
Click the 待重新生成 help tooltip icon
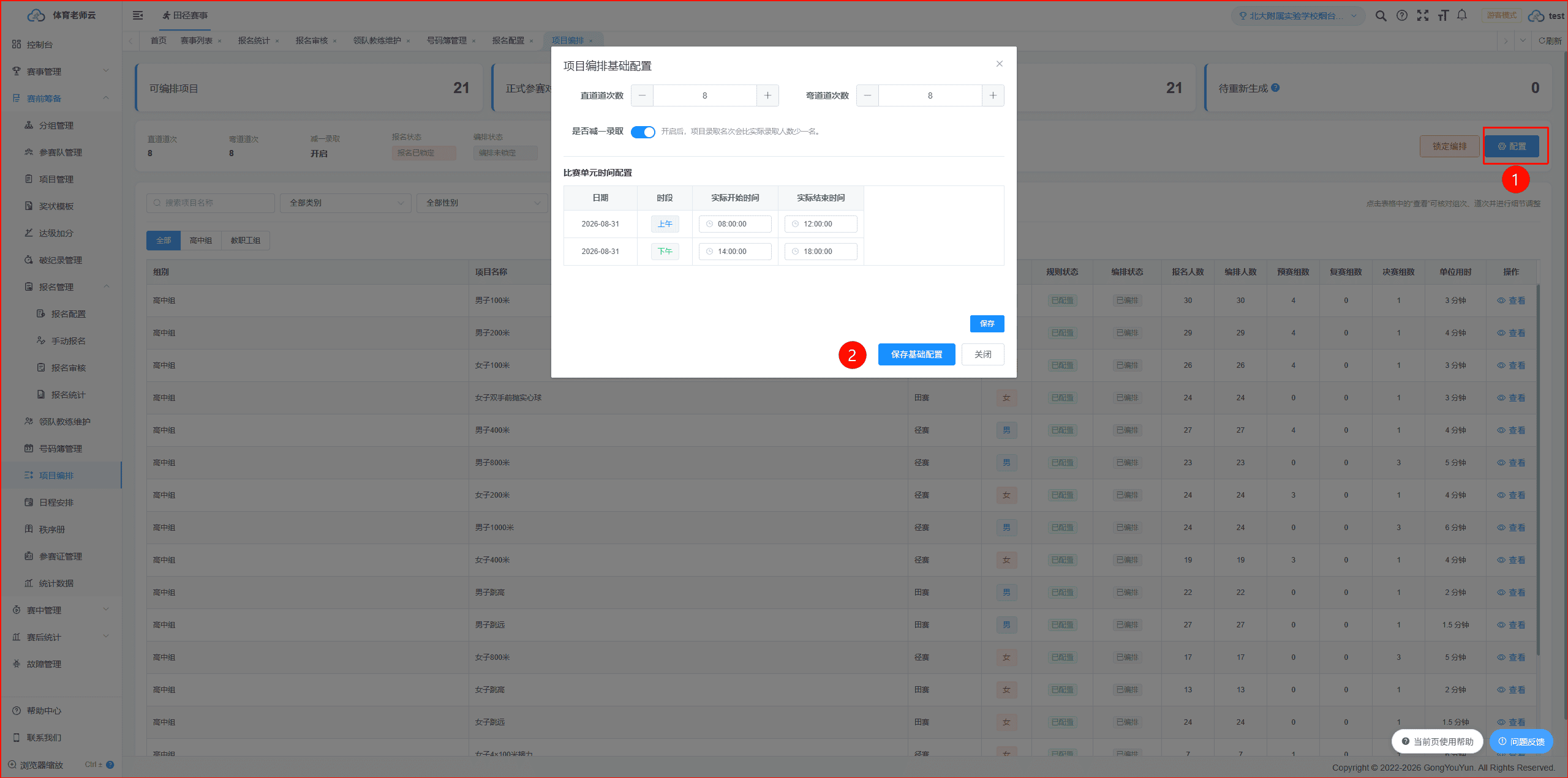click(x=1275, y=88)
